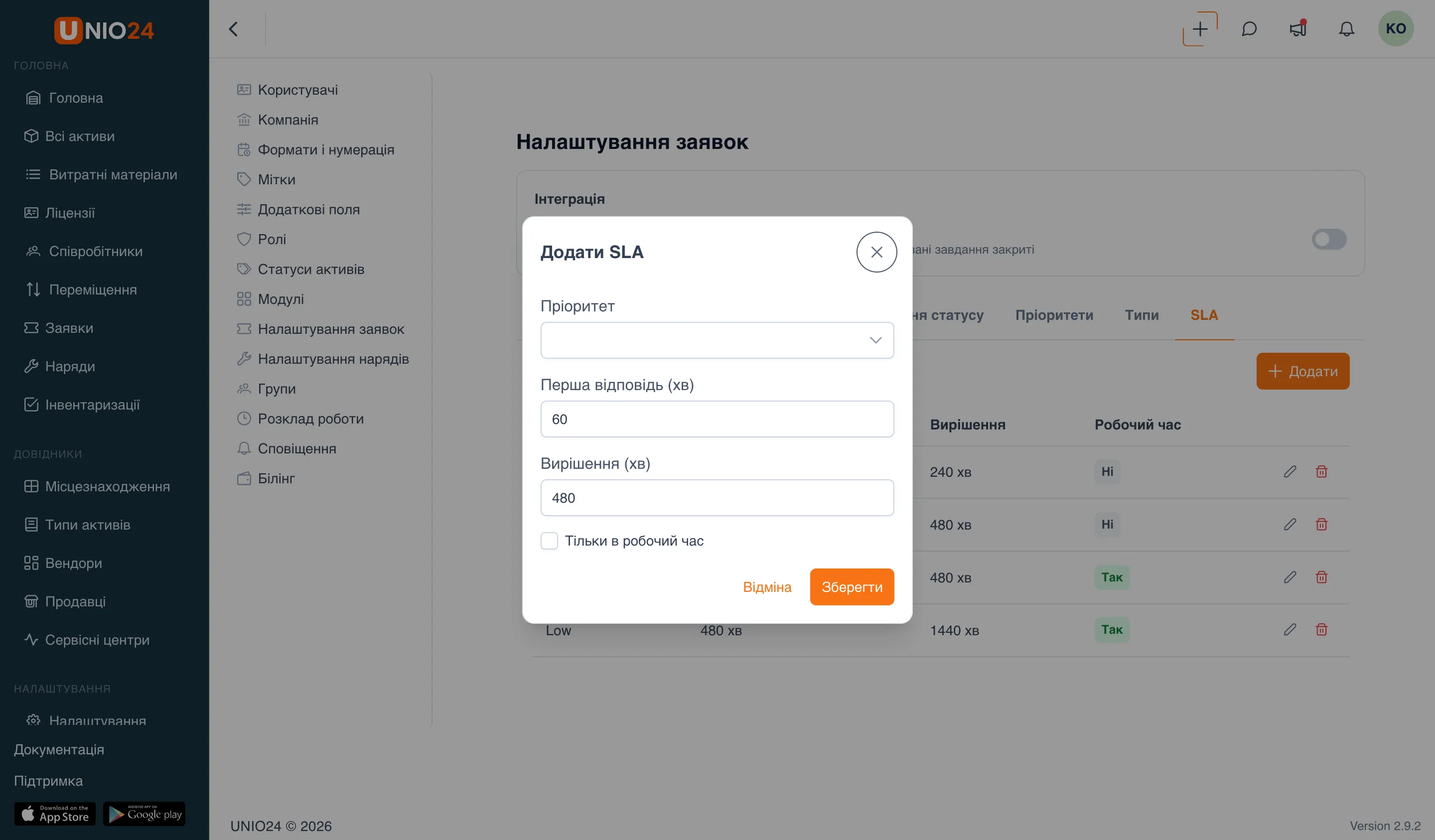Go to Продавці in sidebar

(65, 601)
